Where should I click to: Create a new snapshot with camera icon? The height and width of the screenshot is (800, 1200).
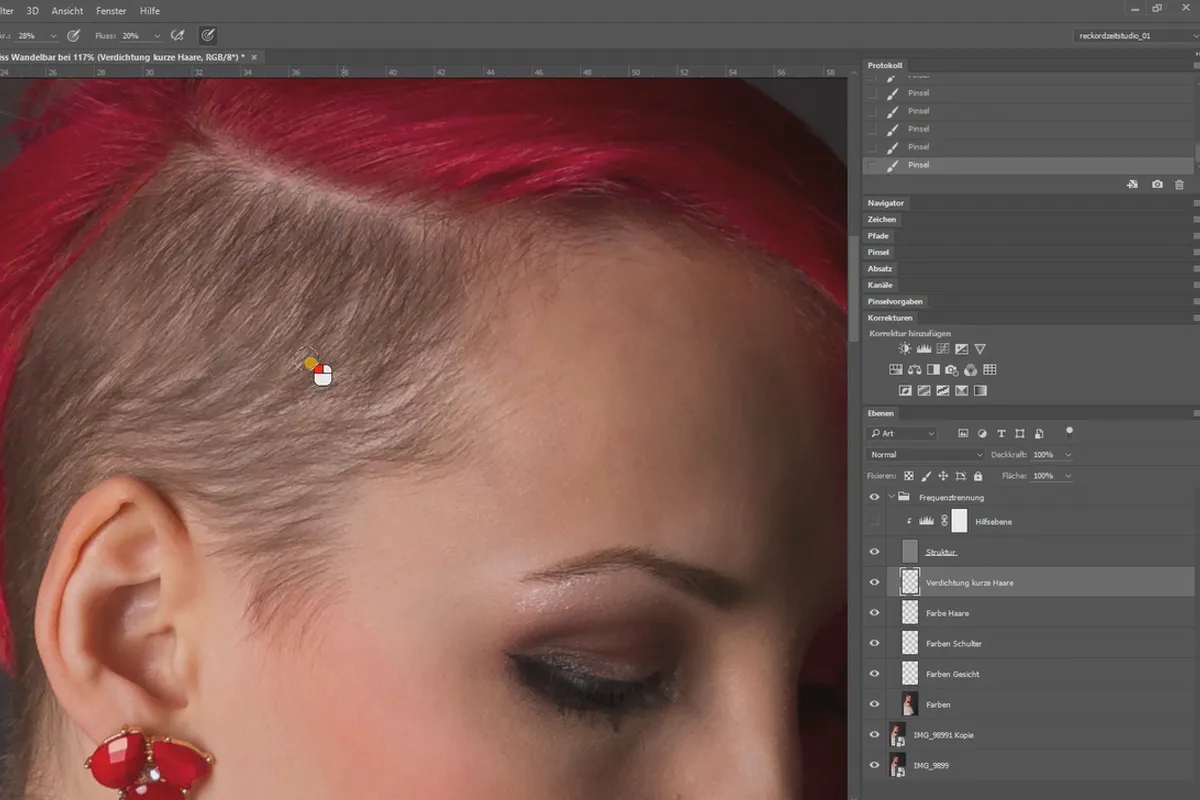[1157, 184]
